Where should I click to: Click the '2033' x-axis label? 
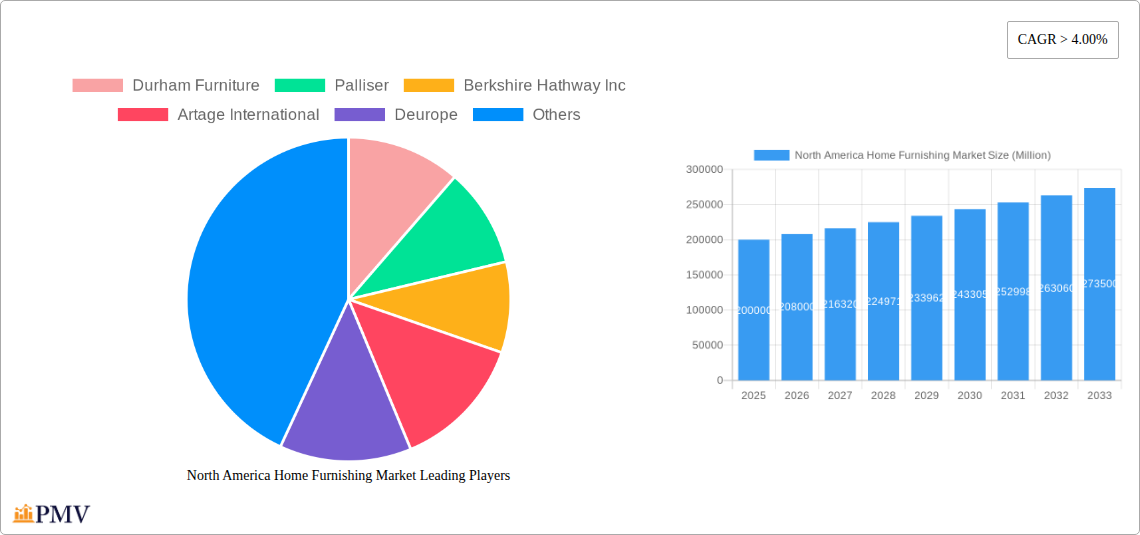1099,395
